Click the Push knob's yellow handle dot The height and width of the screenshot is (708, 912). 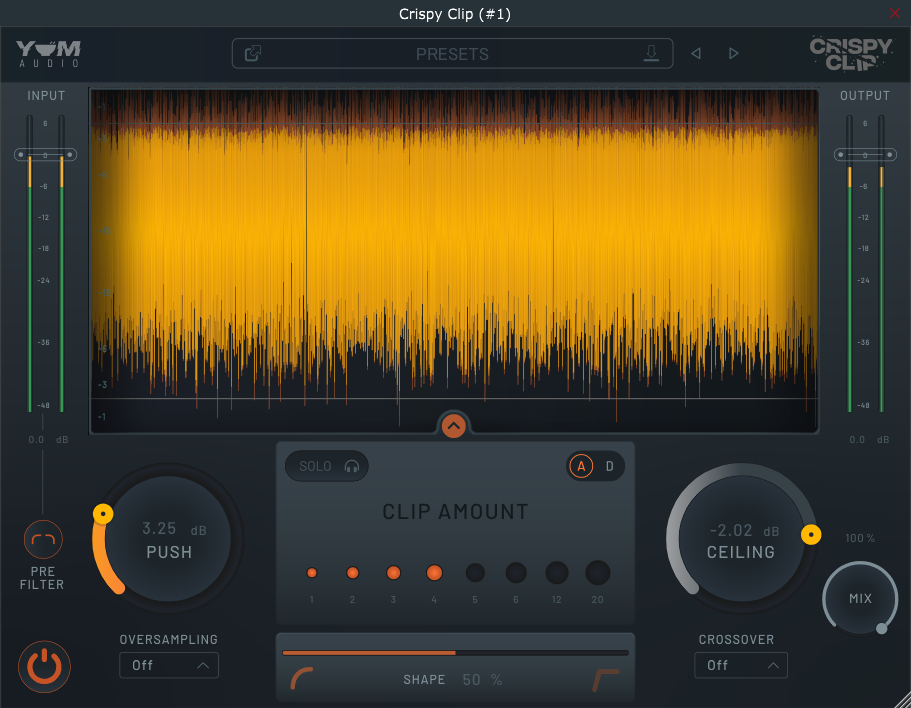(103, 514)
